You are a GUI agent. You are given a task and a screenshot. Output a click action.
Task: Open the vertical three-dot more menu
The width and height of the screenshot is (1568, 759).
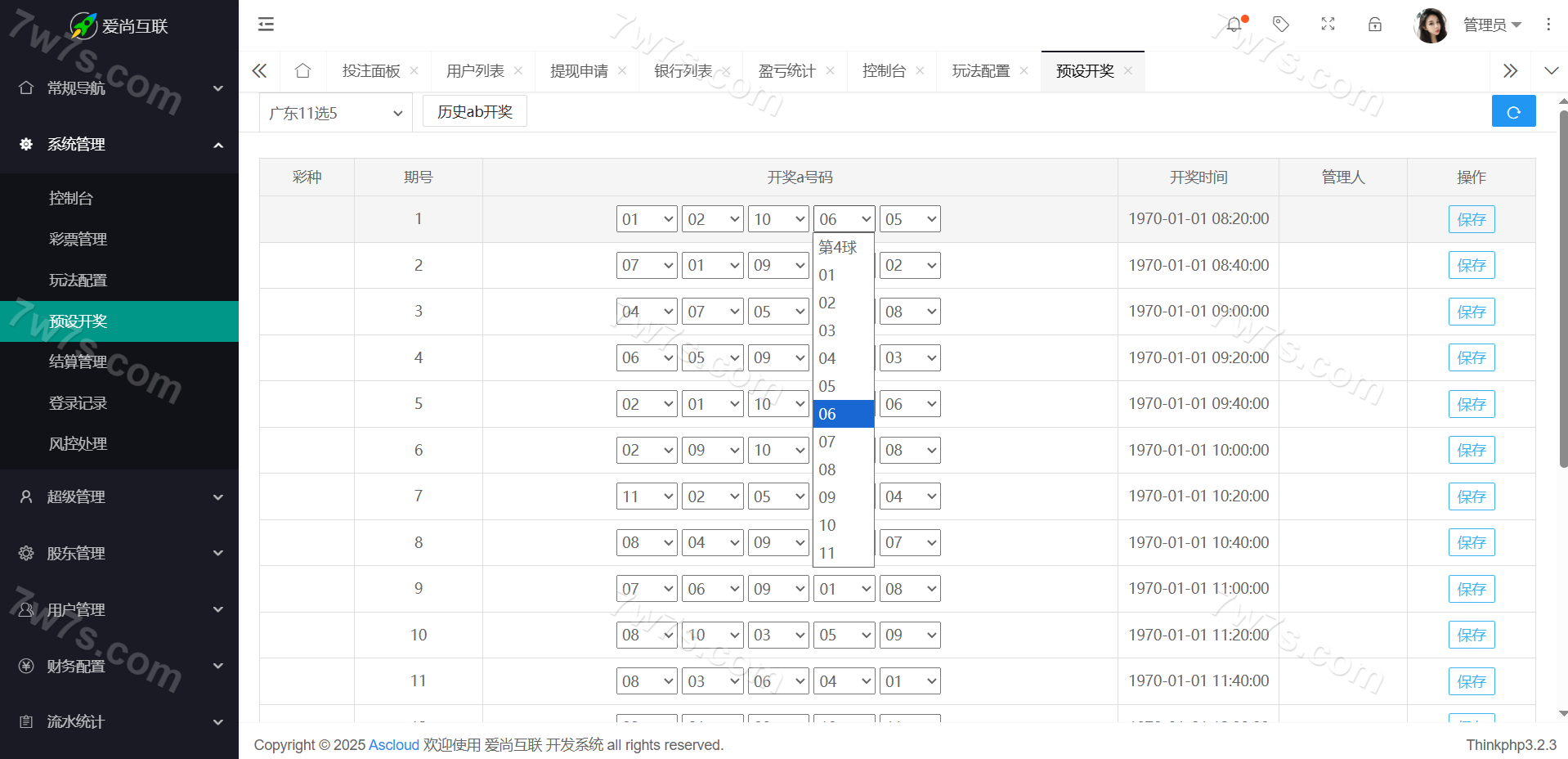click(x=1548, y=25)
